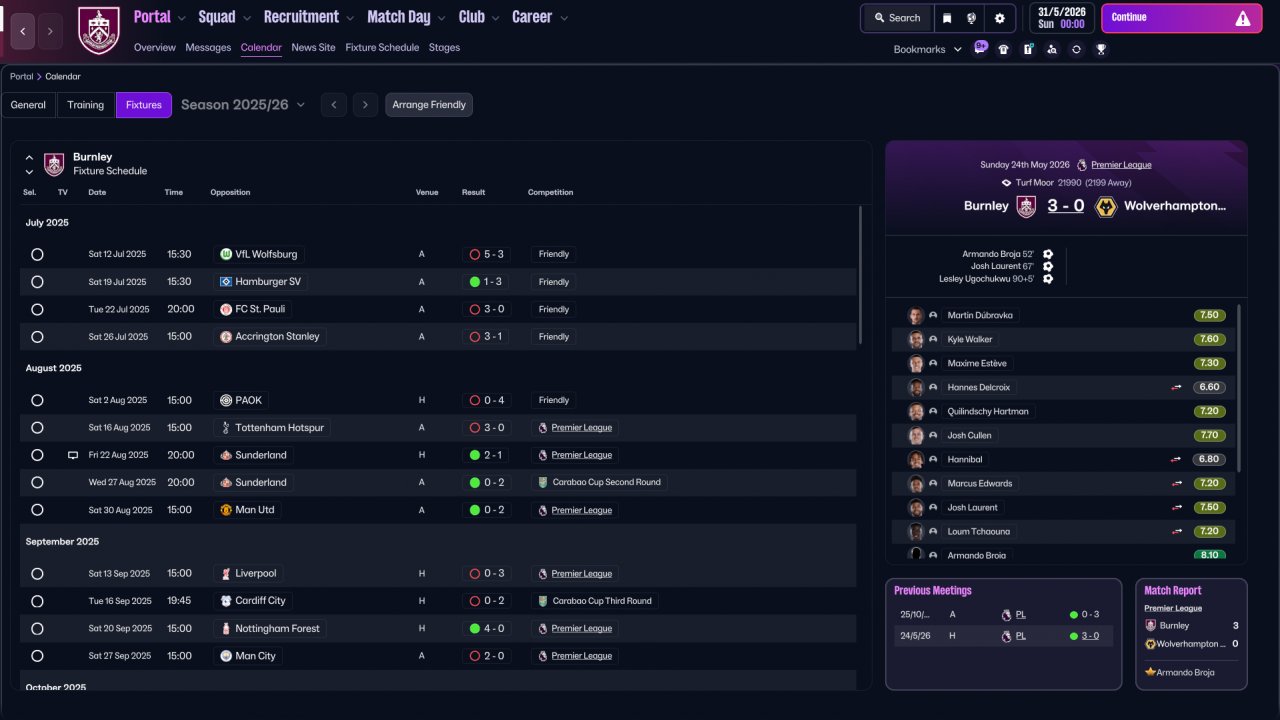The image size is (1280, 720).
Task: Click the Wolverhampton crest in match summary
Action: point(1105,206)
